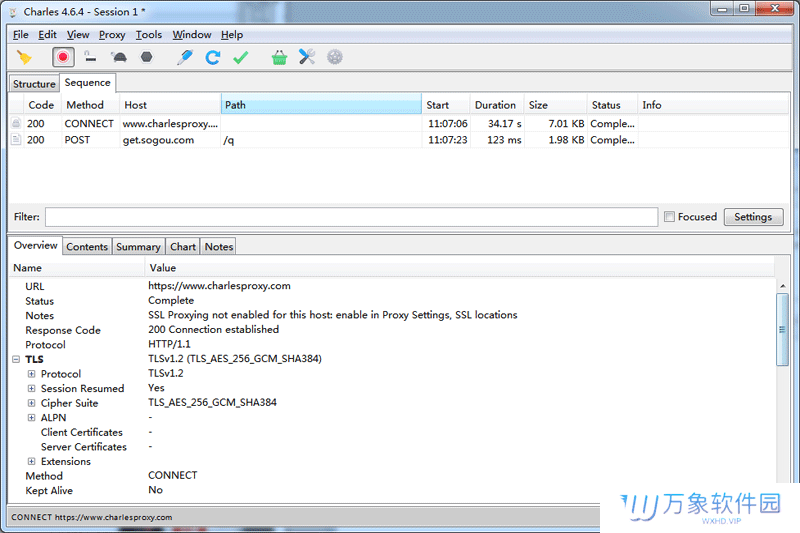800x533 pixels.
Task: Click the Kept Alive row
Action: click(x=392, y=491)
